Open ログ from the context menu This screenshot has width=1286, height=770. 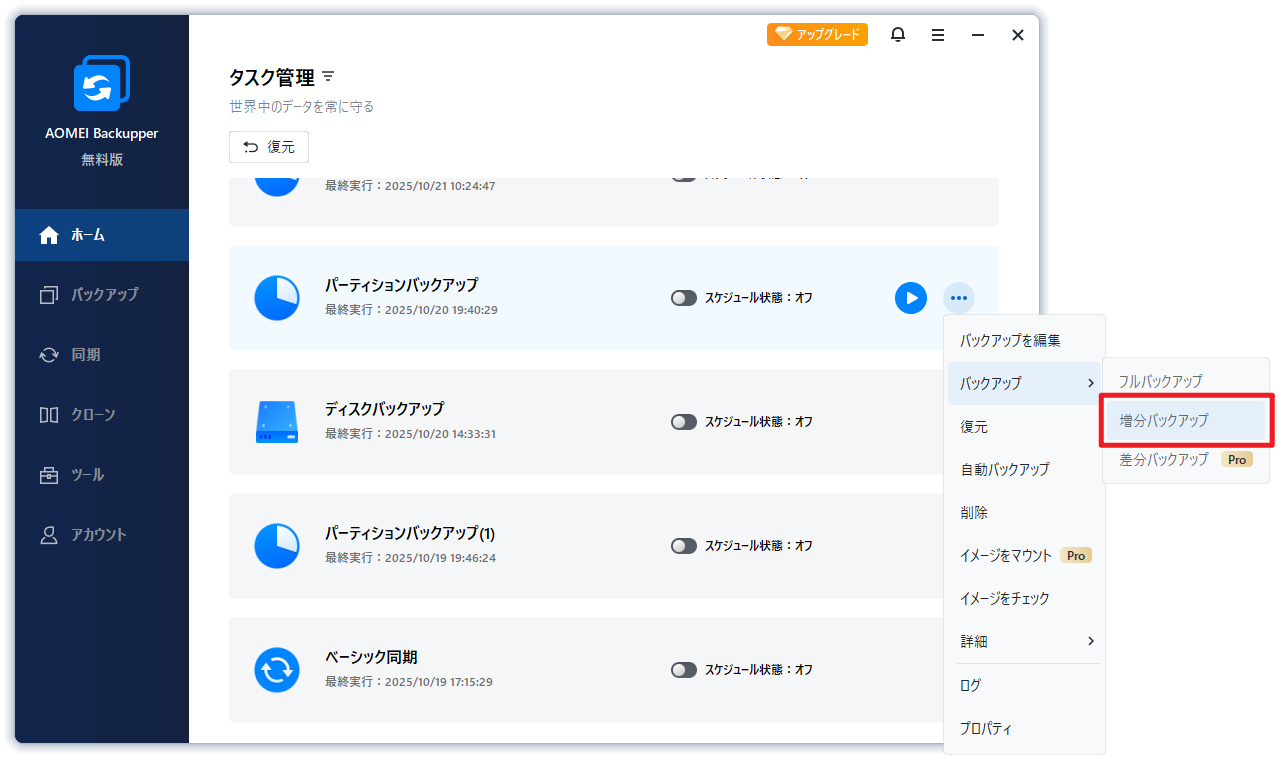pyautogui.click(x=1024, y=686)
